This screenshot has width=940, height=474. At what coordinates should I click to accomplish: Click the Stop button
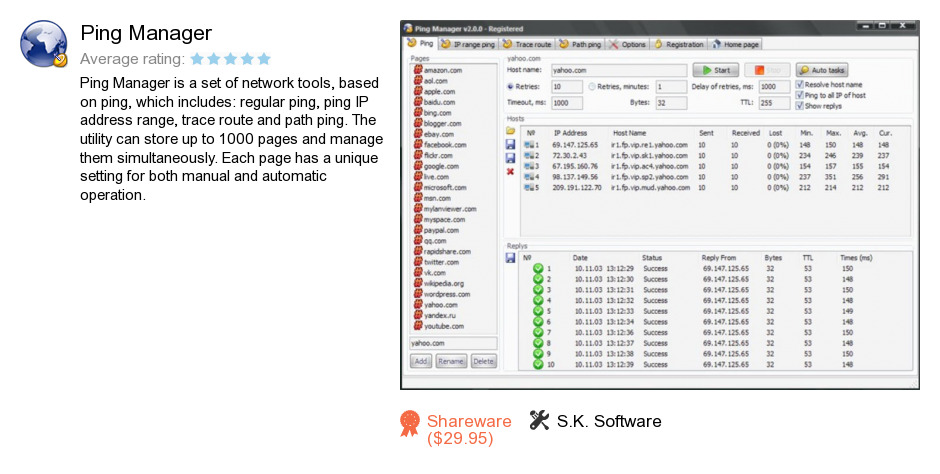[767, 70]
